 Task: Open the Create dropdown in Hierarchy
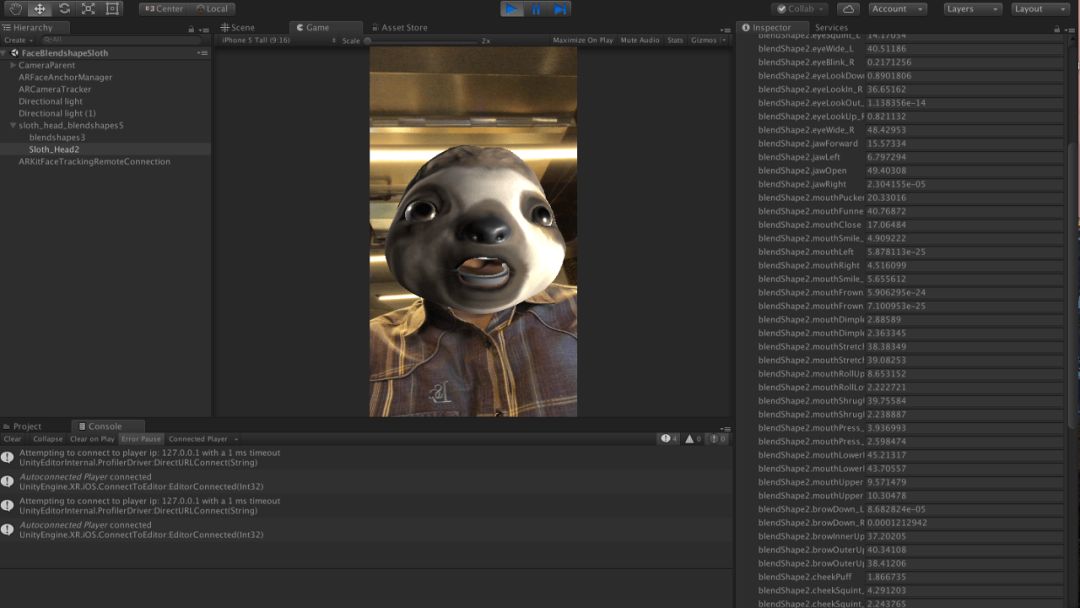(x=18, y=41)
